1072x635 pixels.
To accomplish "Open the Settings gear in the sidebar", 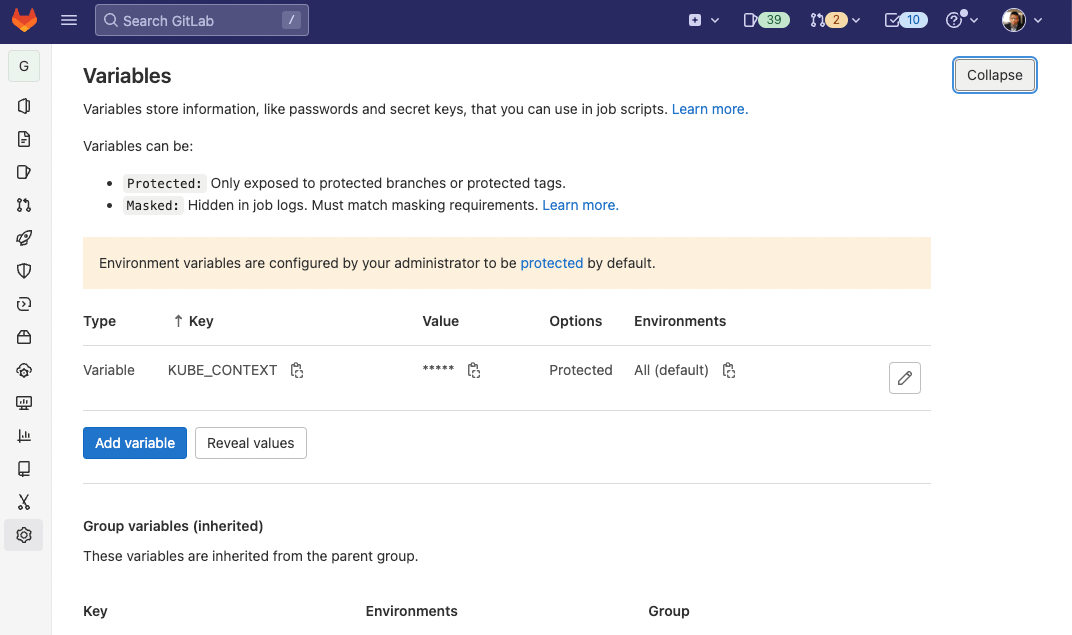I will click(x=24, y=535).
